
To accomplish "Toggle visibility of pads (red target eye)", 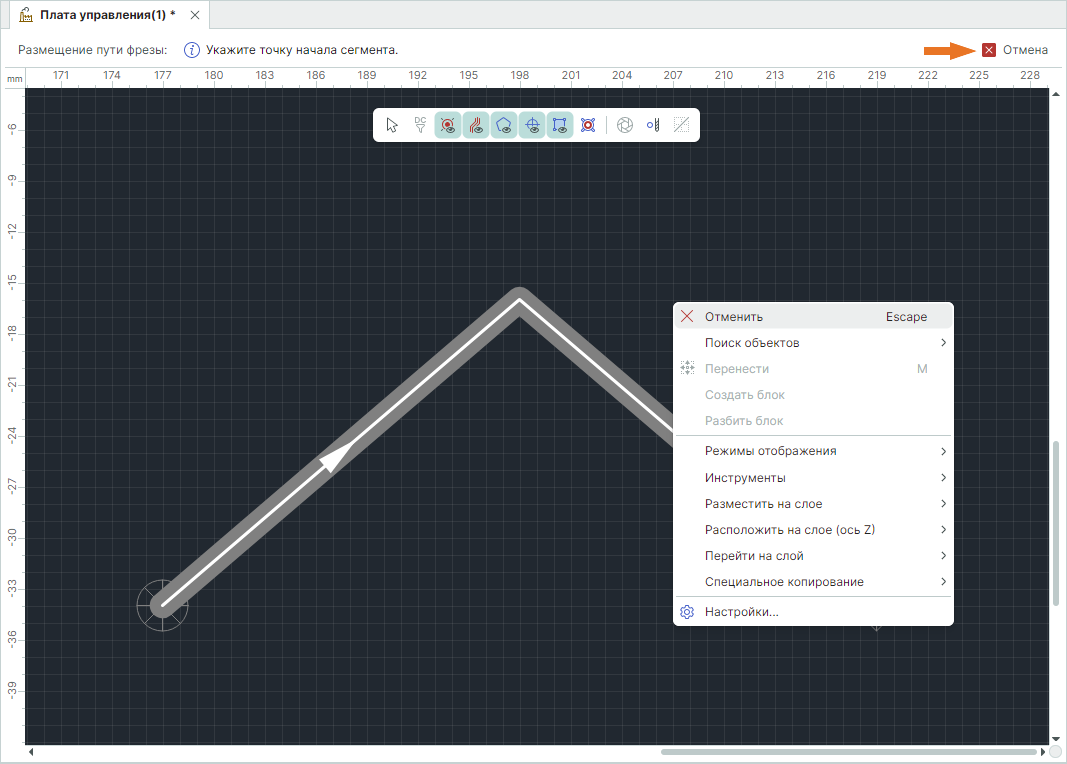I will point(448,125).
